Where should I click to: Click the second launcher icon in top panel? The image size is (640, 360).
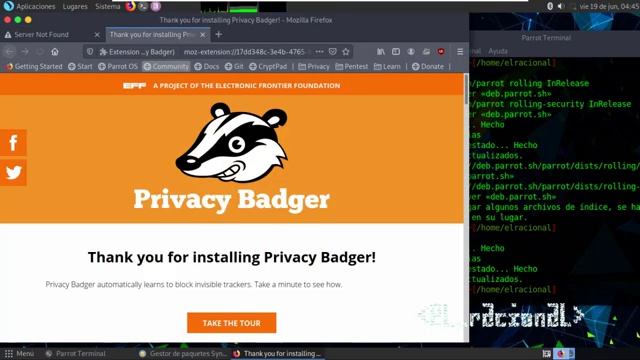click(143, 6)
